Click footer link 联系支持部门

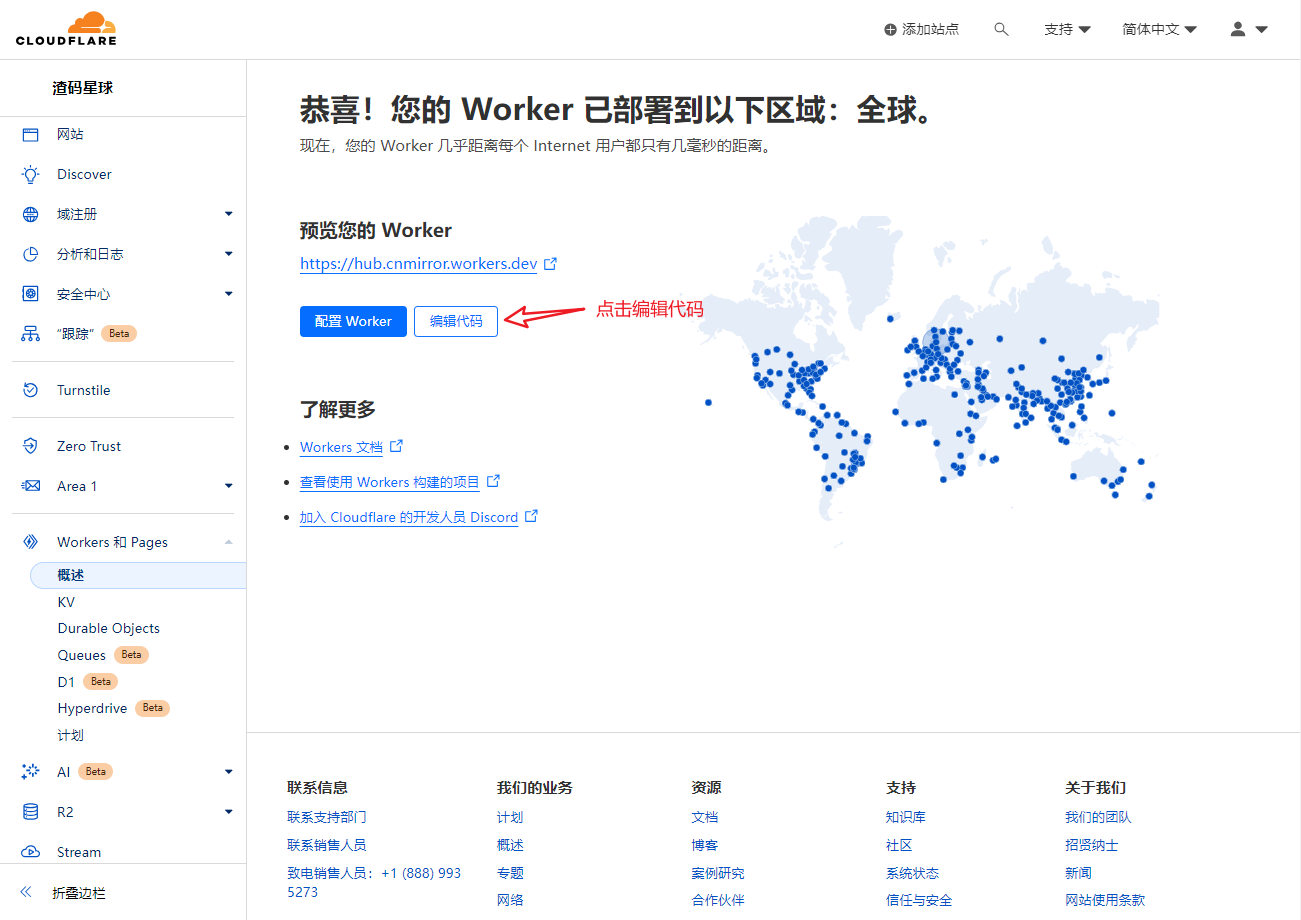pyautogui.click(x=327, y=817)
